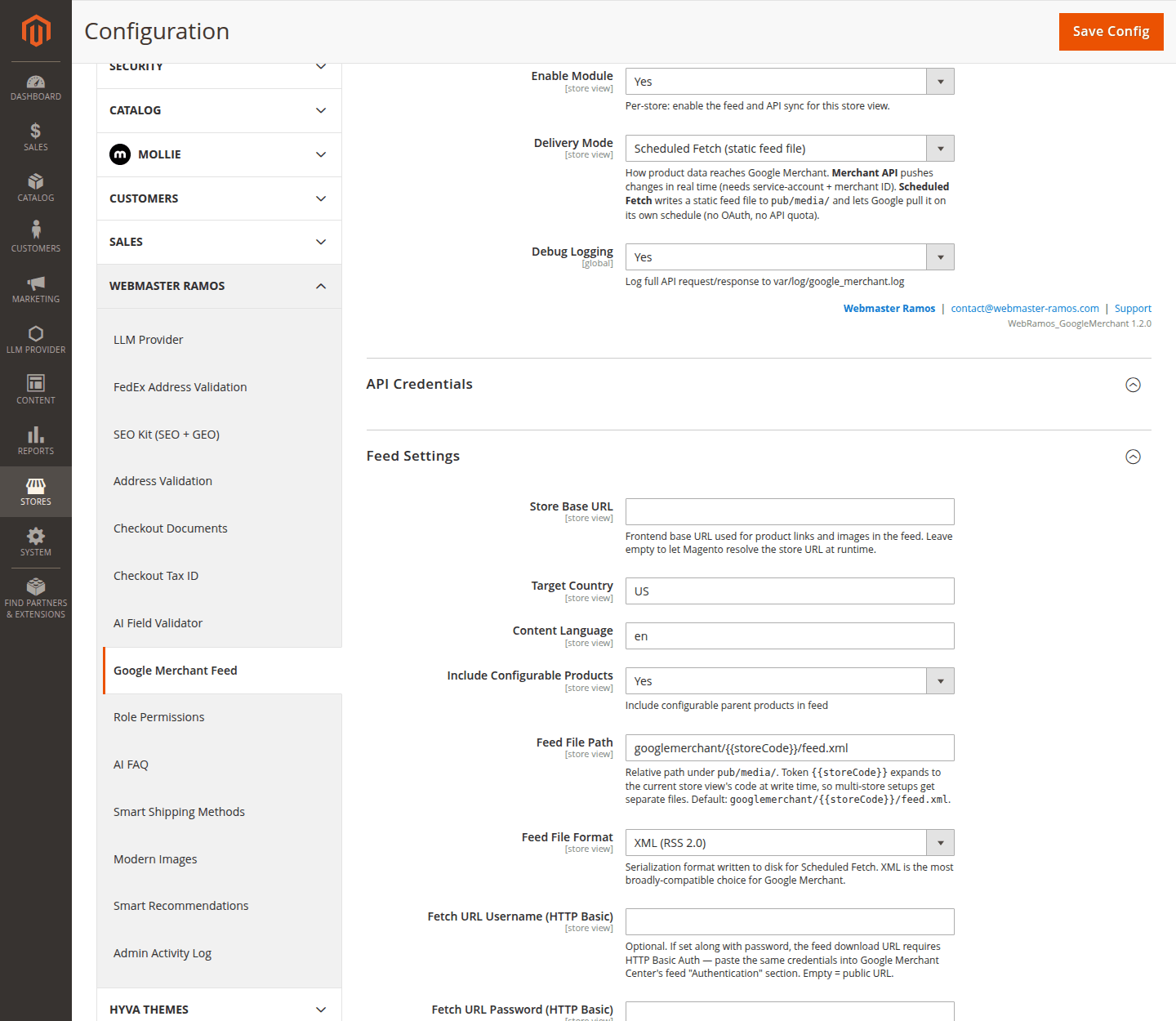This screenshot has height=1021, width=1176.
Task: Focus the Content Language field
Action: pos(790,636)
